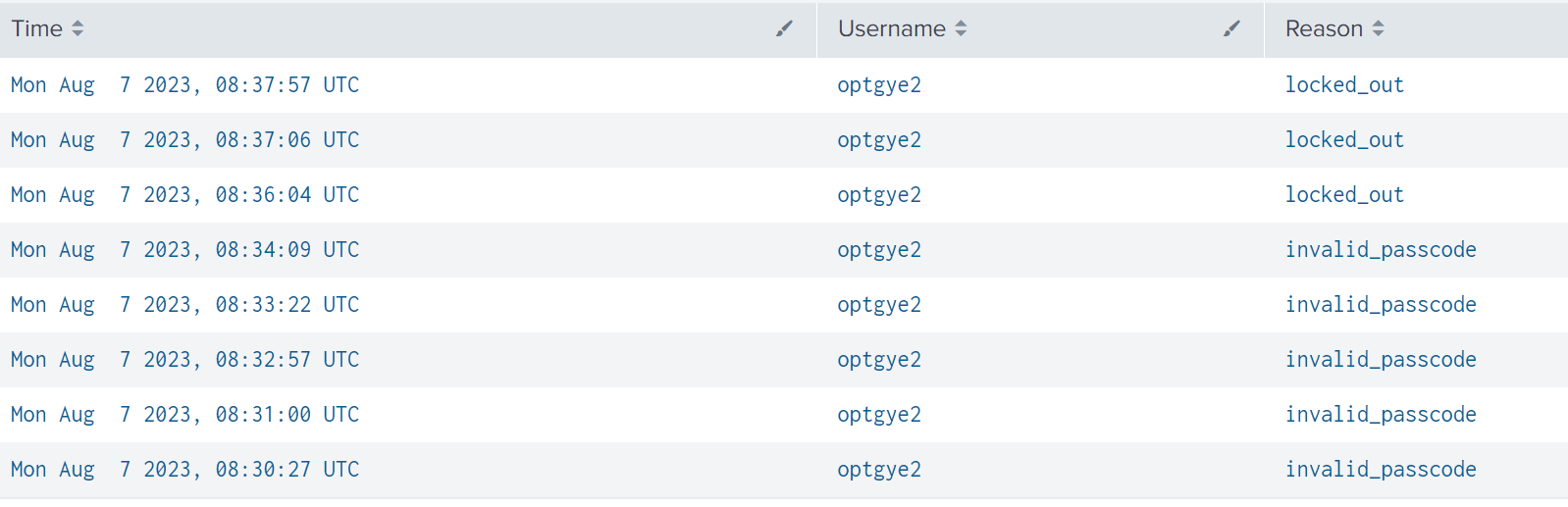Click invalid_passcode reason at 08:34:09
The height and width of the screenshot is (507, 1568).
(x=1381, y=250)
